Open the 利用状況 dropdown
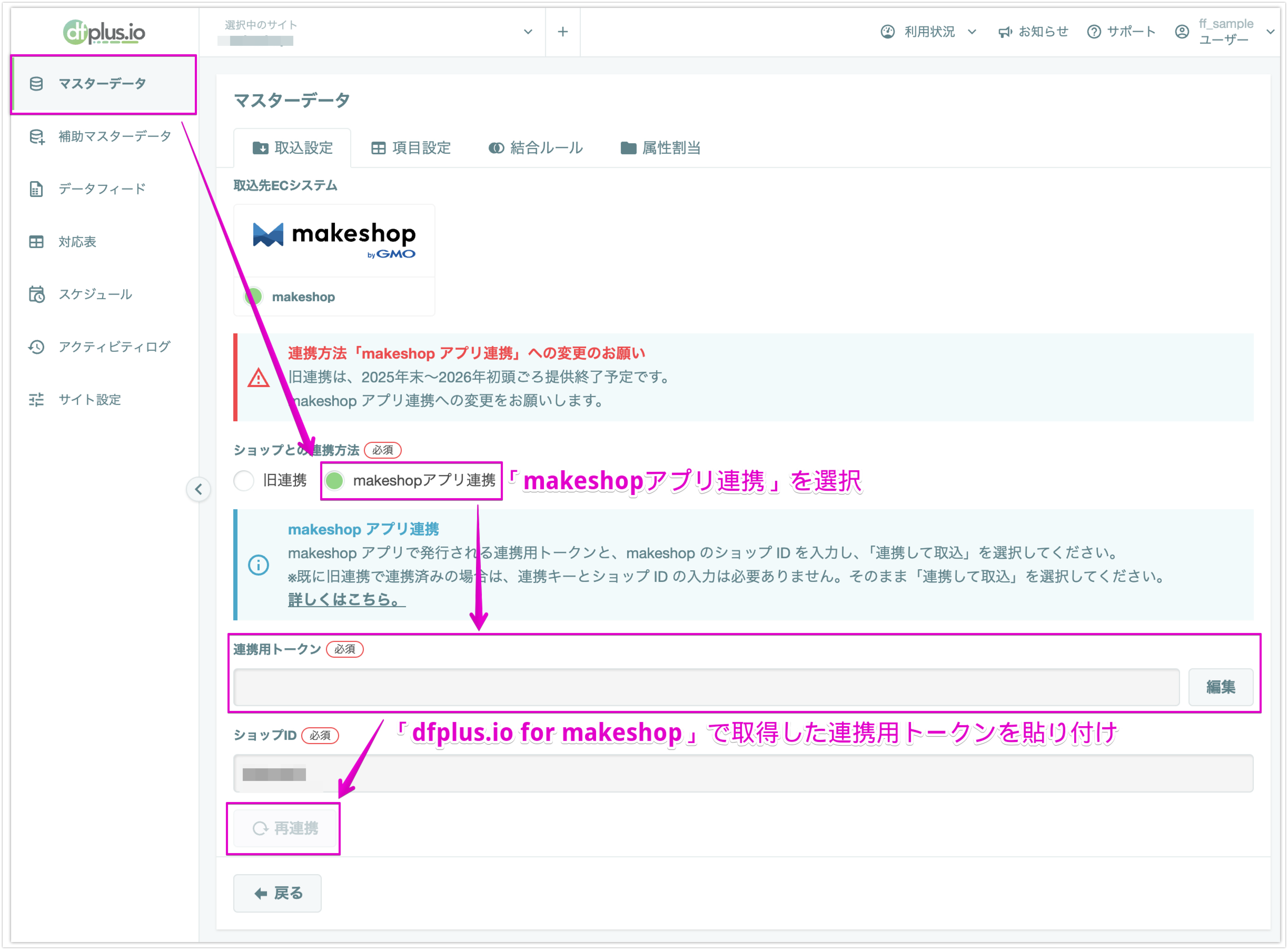1288x950 pixels. coord(929,32)
